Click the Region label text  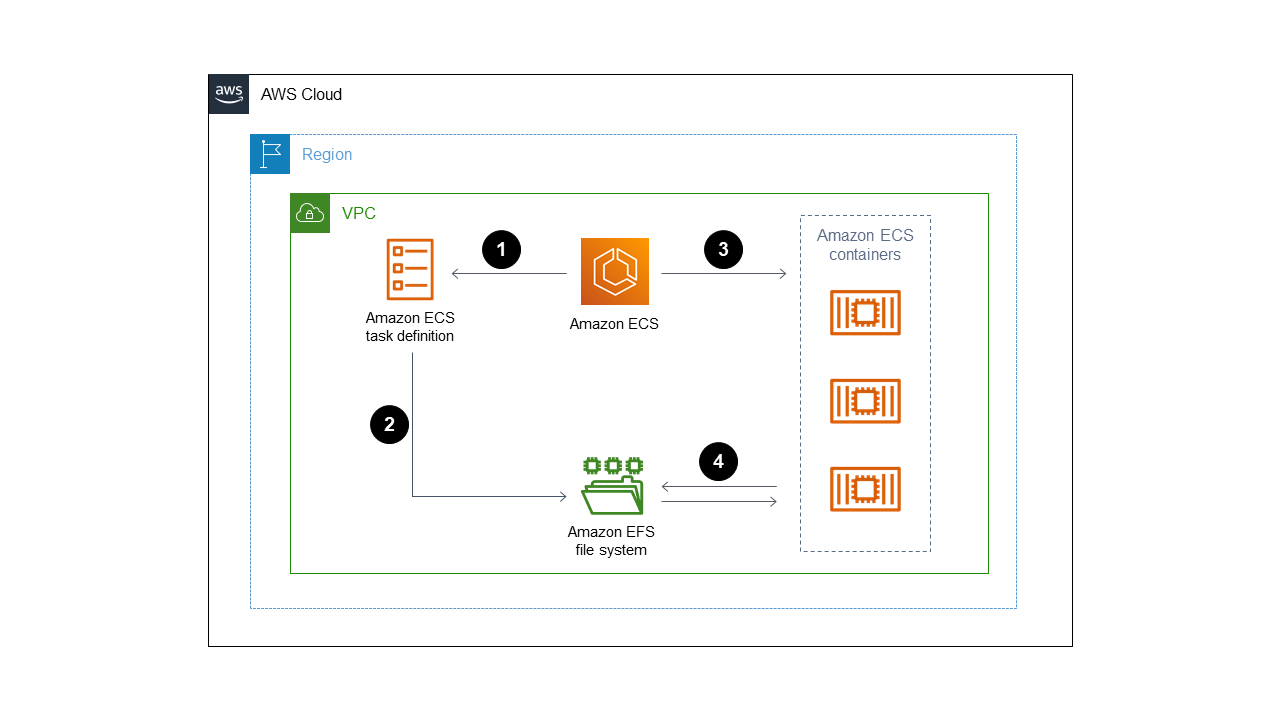tap(327, 154)
